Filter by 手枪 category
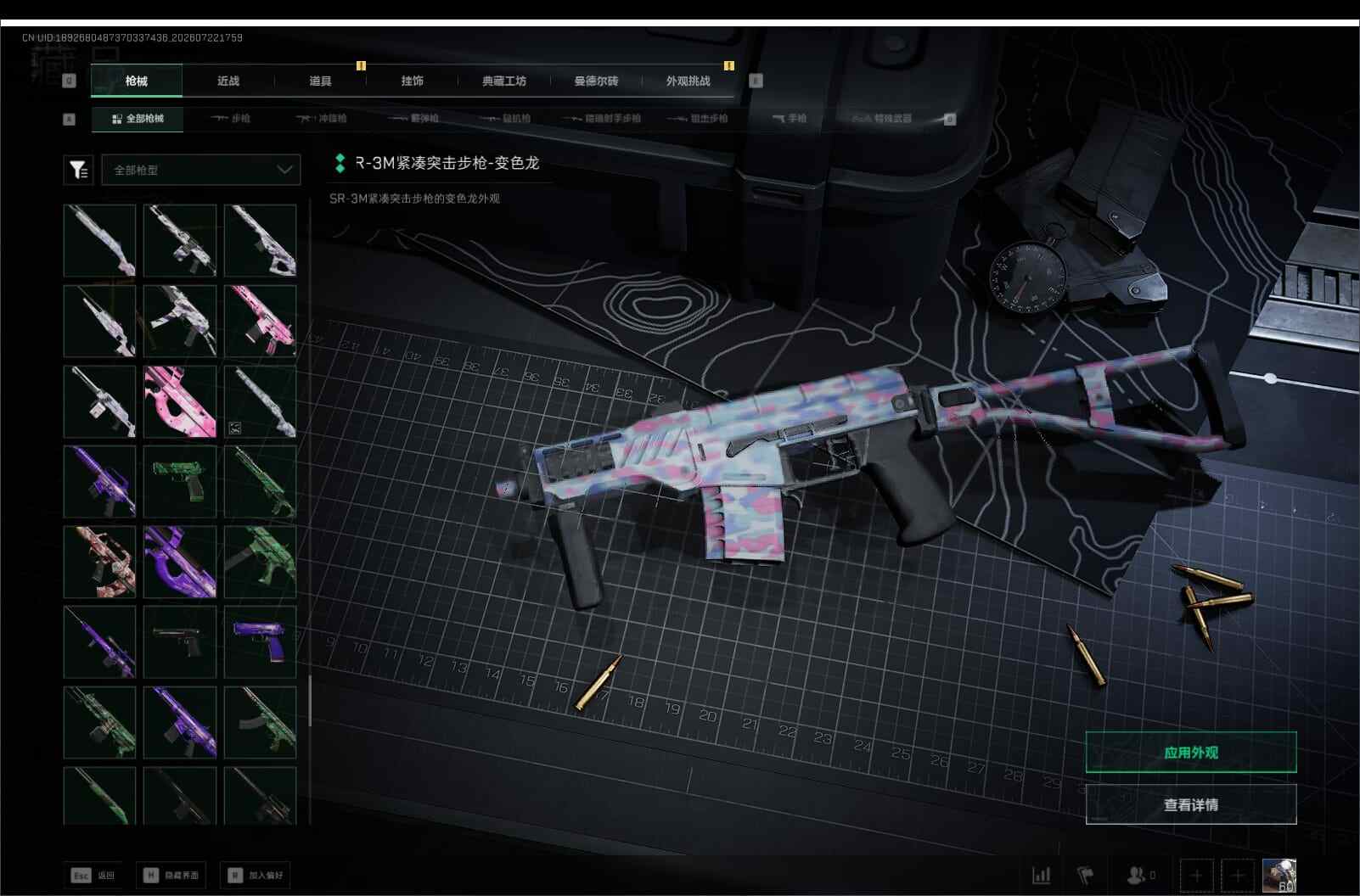 click(x=790, y=119)
